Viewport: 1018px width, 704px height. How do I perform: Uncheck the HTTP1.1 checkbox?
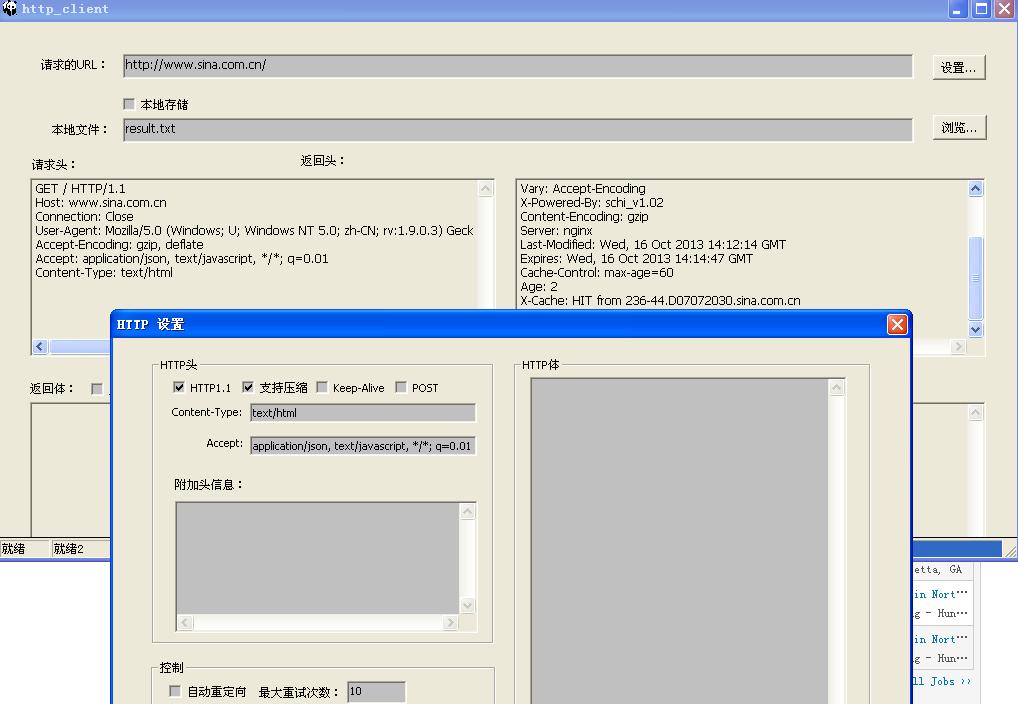179,387
